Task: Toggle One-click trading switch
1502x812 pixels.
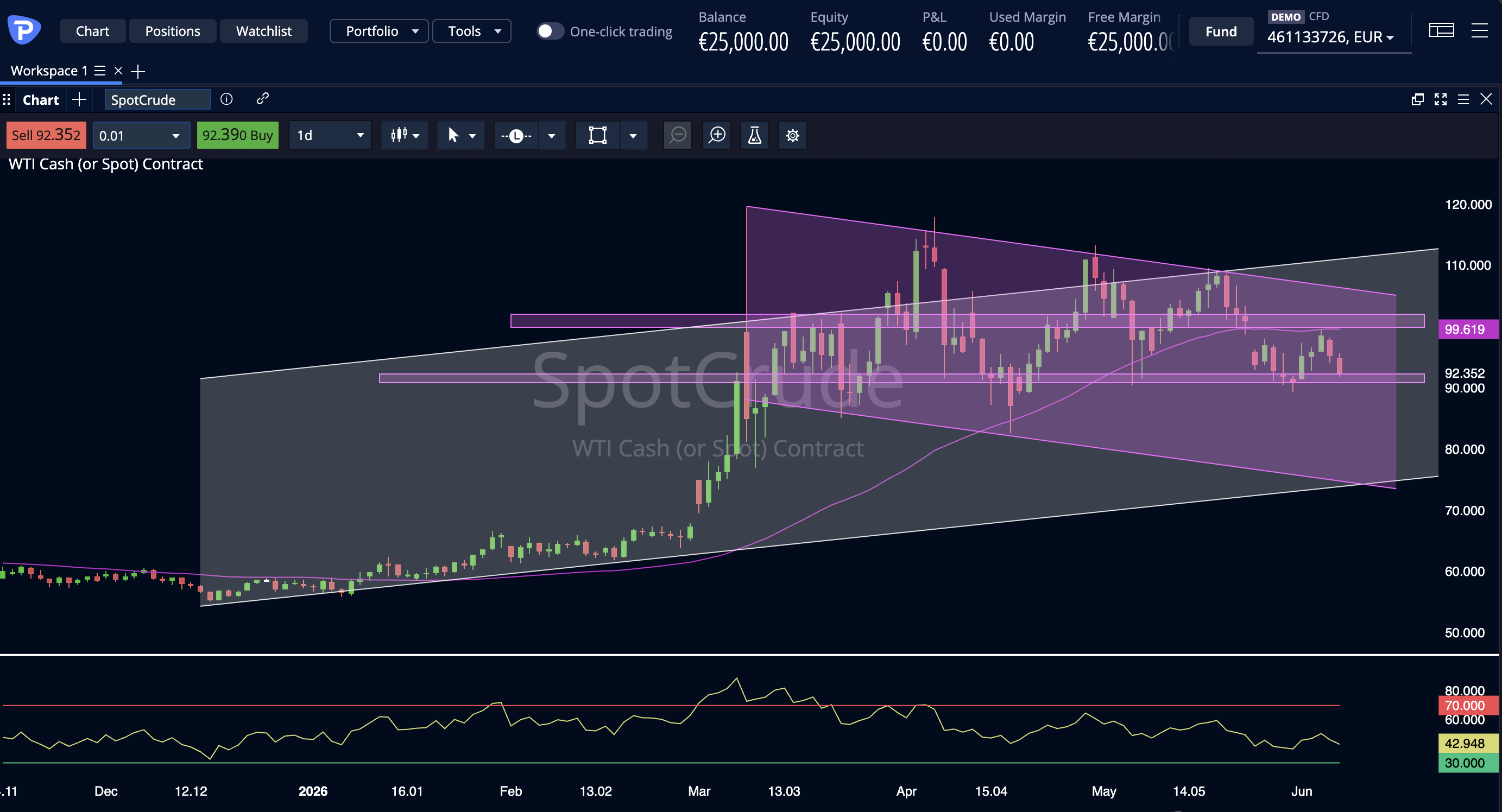Action: click(549, 31)
